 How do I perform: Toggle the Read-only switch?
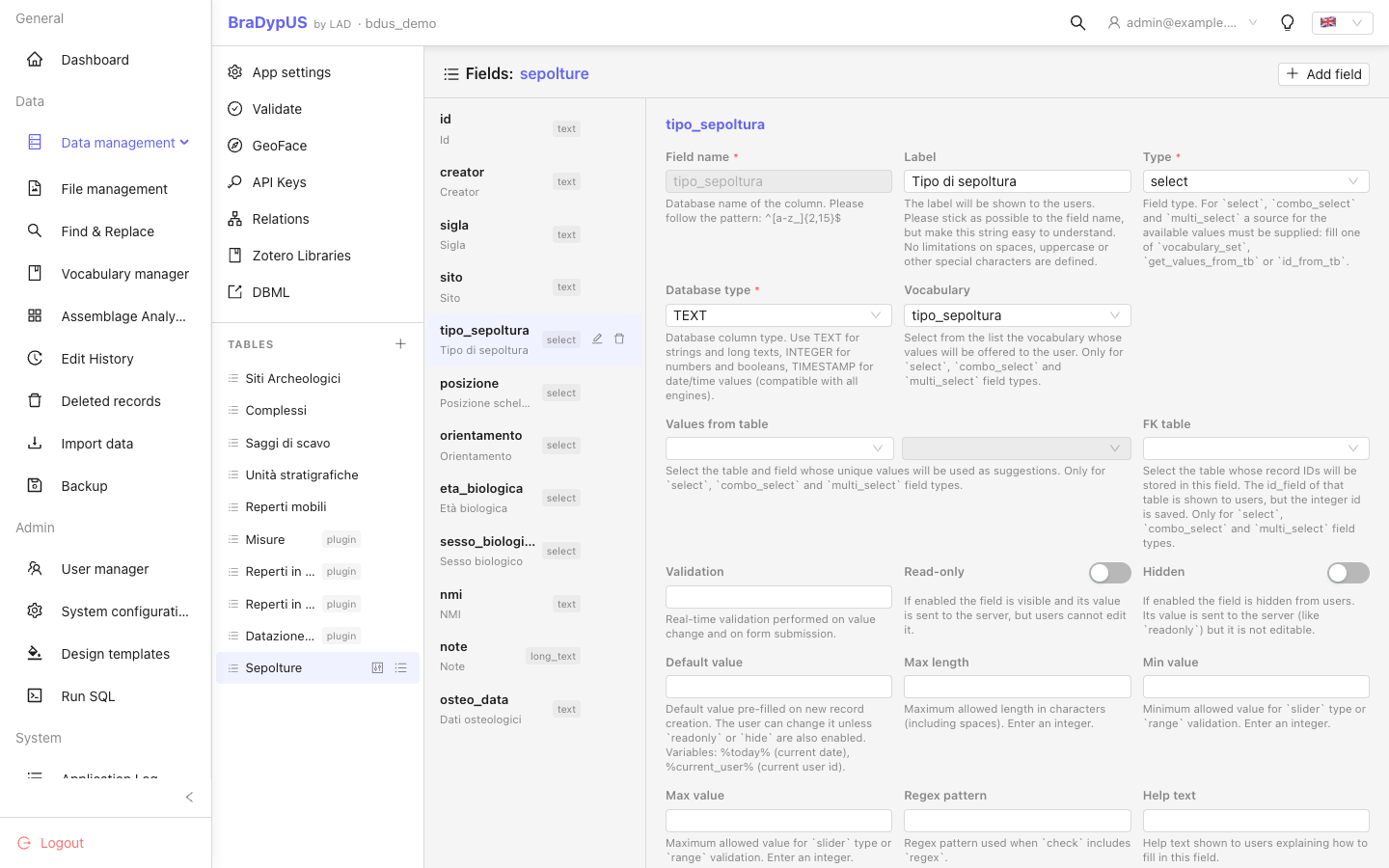pyautogui.click(x=1109, y=573)
